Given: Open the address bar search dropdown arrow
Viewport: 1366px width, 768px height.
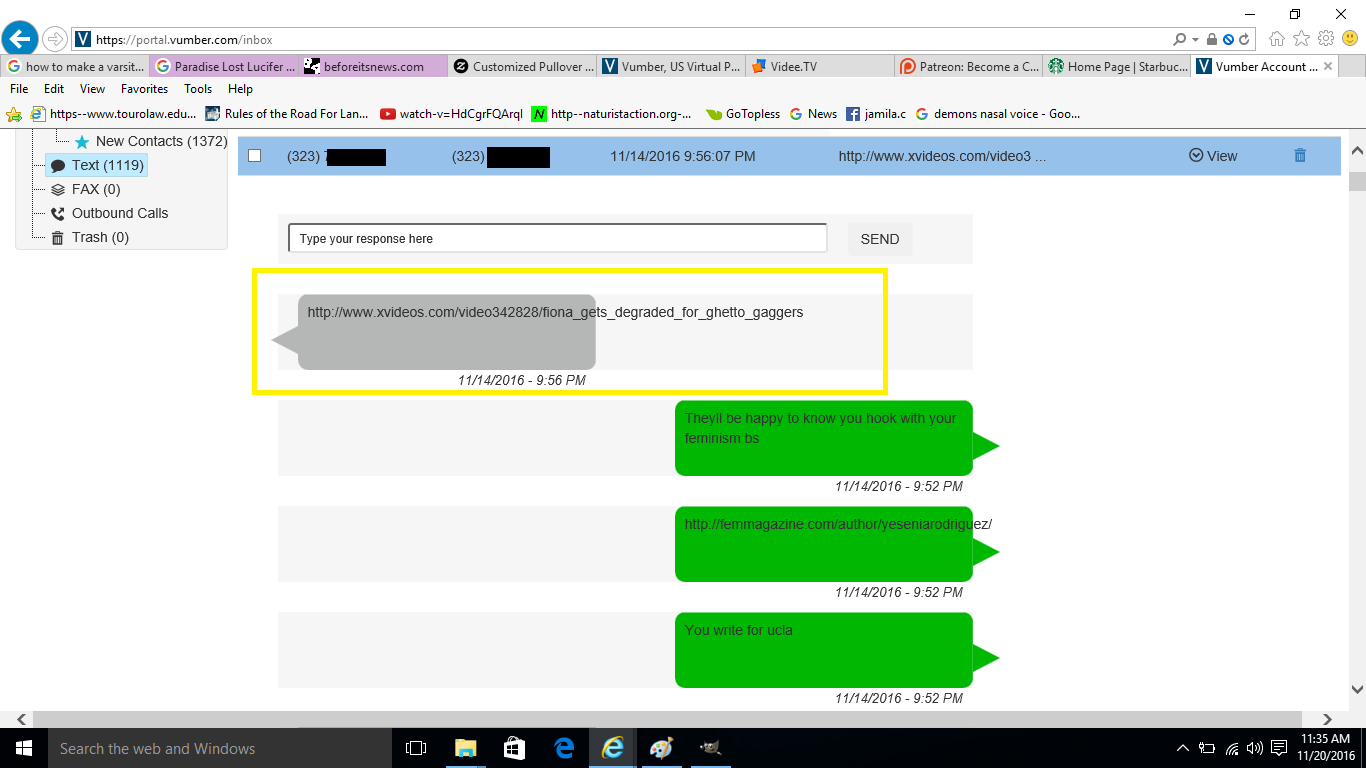Looking at the screenshot, I should pos(1195,40).
